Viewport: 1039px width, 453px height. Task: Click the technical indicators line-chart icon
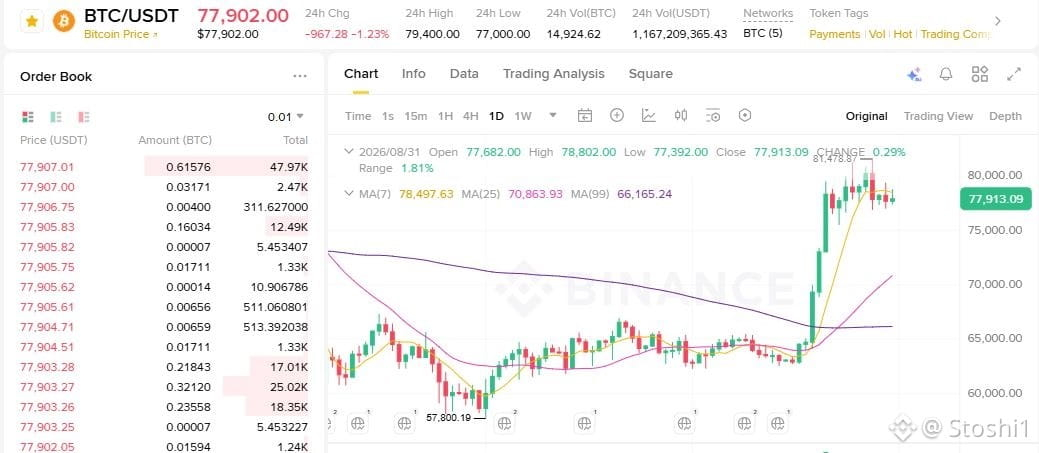point(649,116)
